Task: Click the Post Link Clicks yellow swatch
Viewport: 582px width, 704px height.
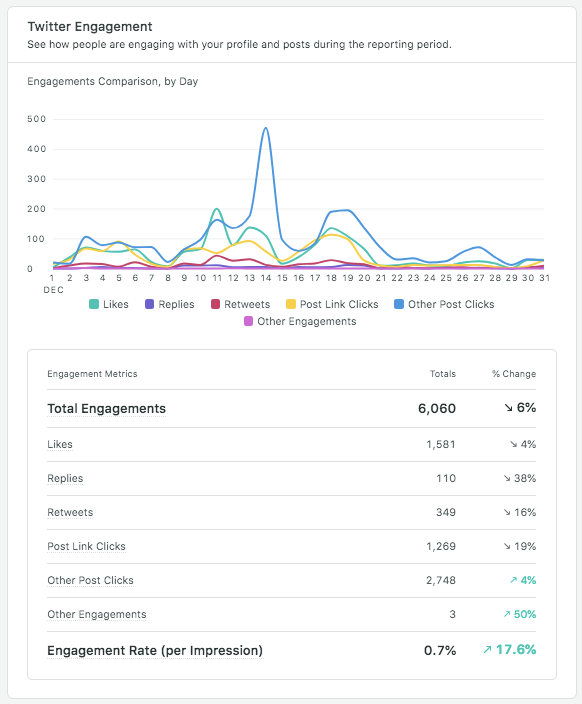Action: click(291, 304)
